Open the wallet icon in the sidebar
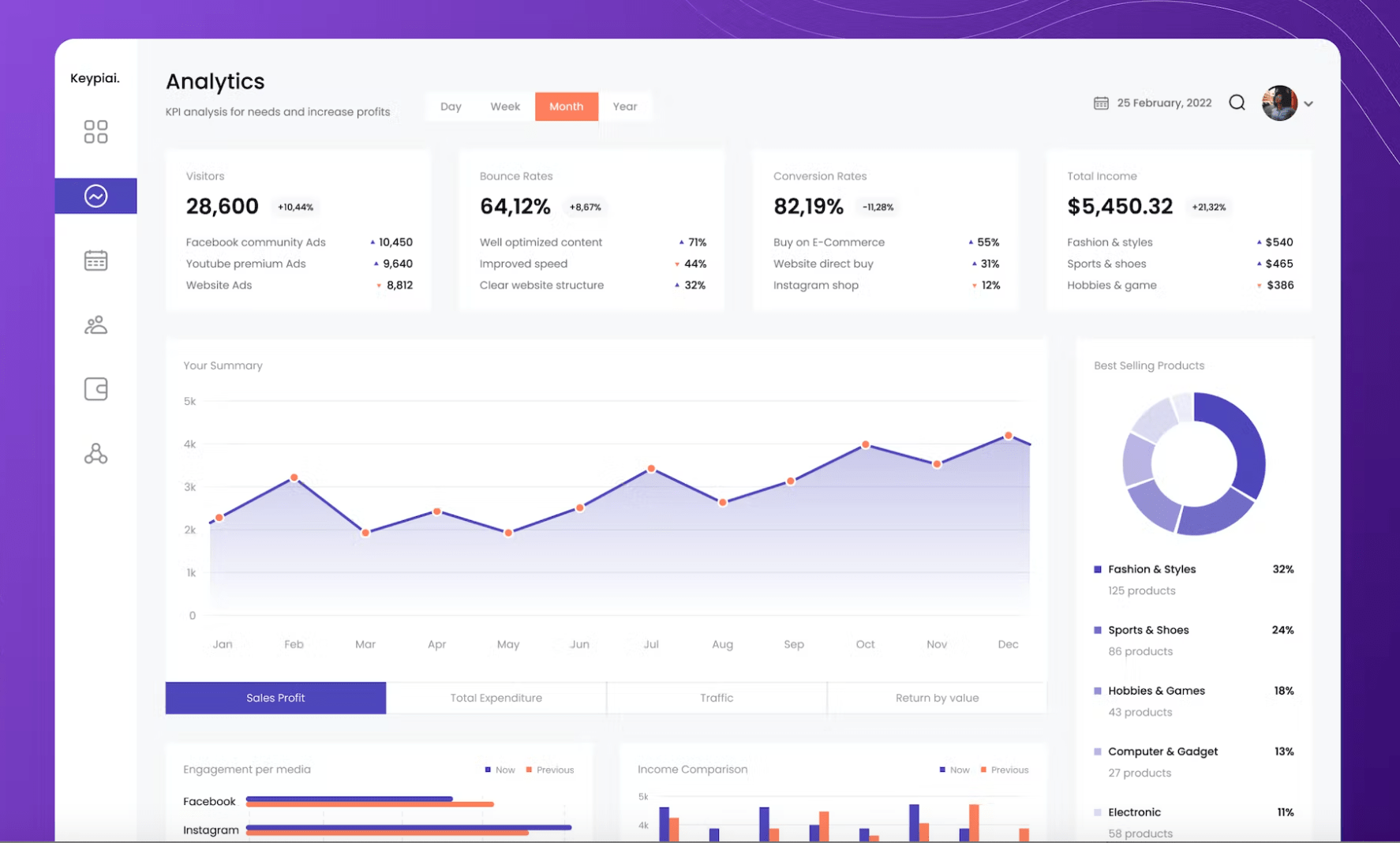The height and width of the screenshot is (843, 1400). click(x=95, y=388)
